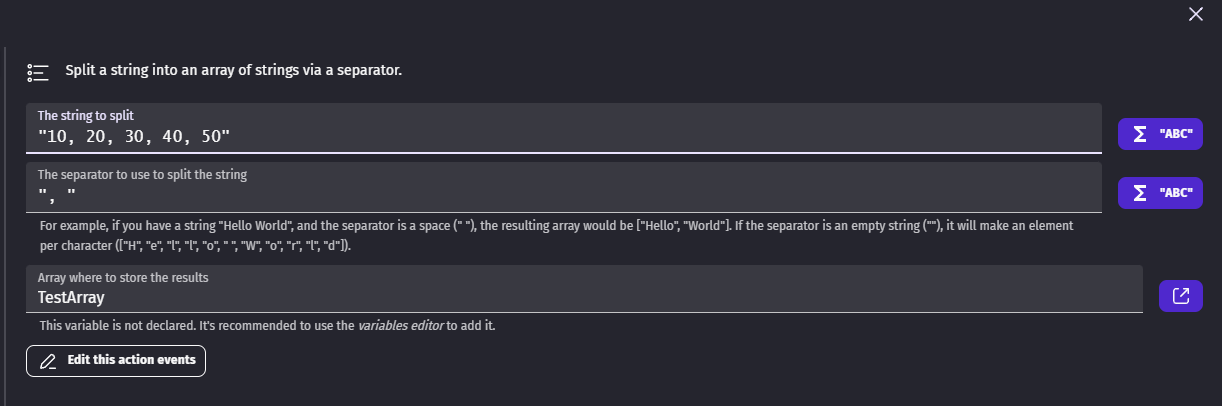1222x406 pixels.
Task: Open expression editor for the string to split
Action: tap(1160, 134)
